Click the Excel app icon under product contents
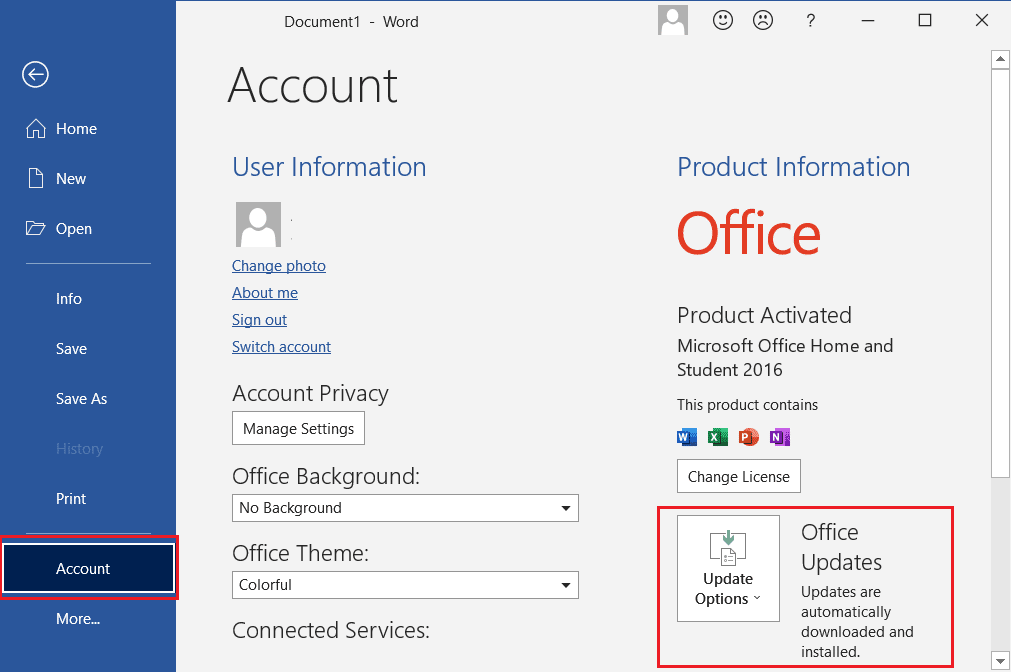 pos(717,436)
